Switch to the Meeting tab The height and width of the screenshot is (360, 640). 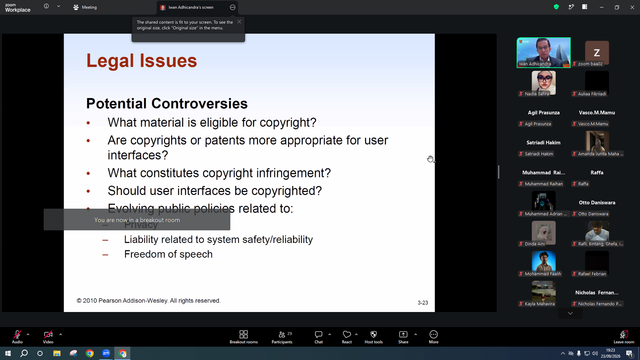85,7
